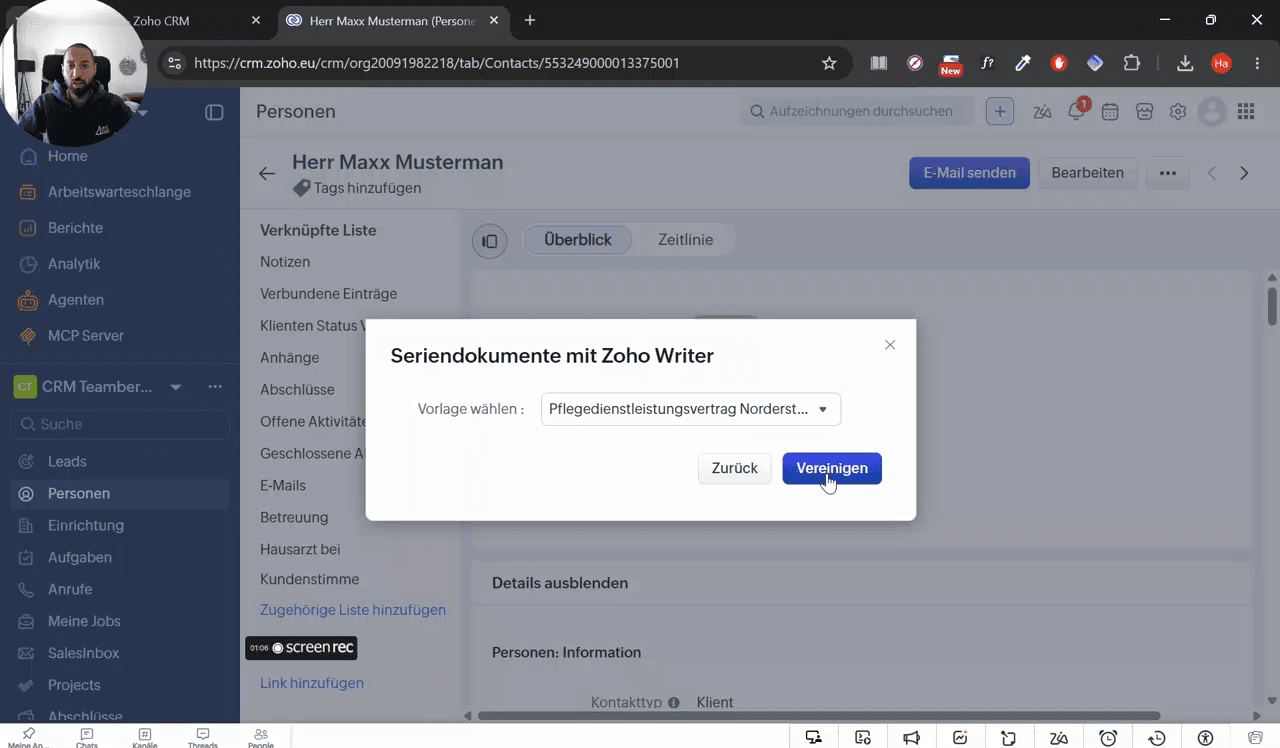Click the Zurück button in the dialog

click(735, 468)
